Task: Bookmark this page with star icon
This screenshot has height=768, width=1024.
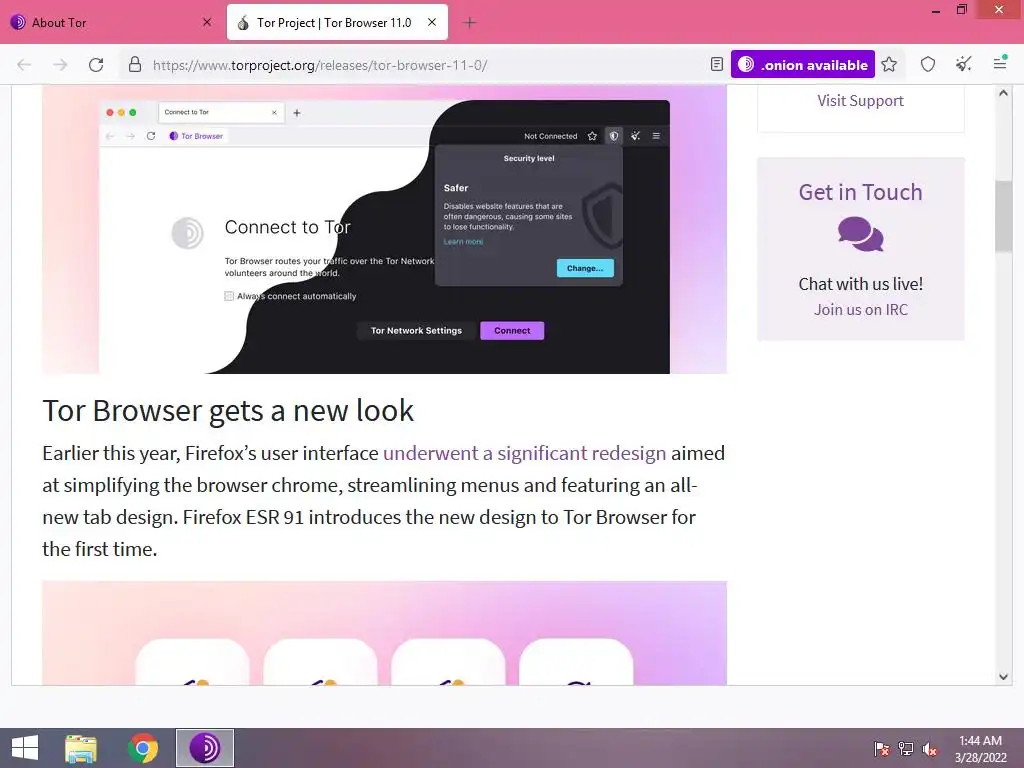Action: point(889,64)
